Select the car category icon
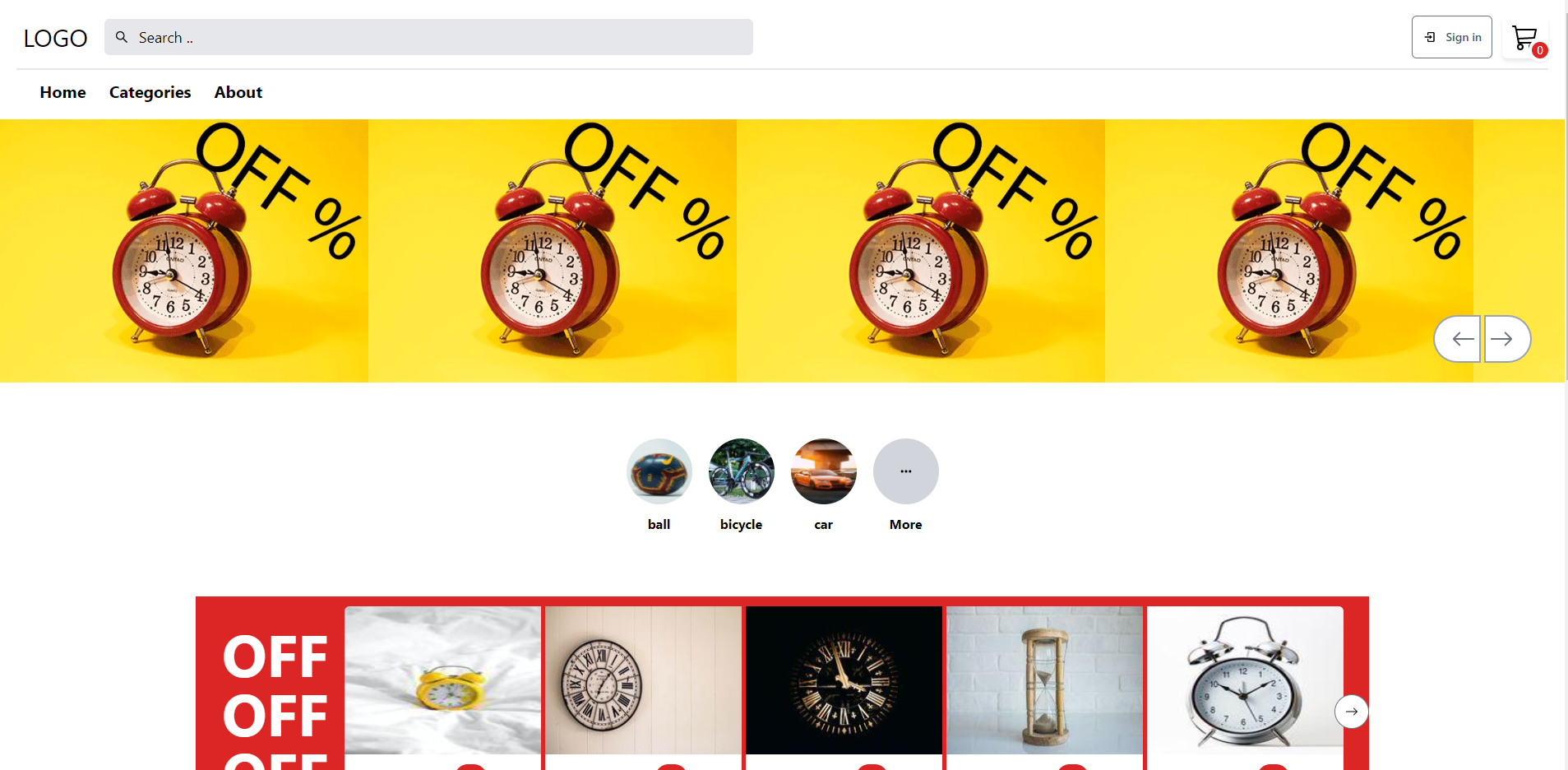The height and width of the screenshot is (770, 1568). pyautogui.click(x=824, y=471)
